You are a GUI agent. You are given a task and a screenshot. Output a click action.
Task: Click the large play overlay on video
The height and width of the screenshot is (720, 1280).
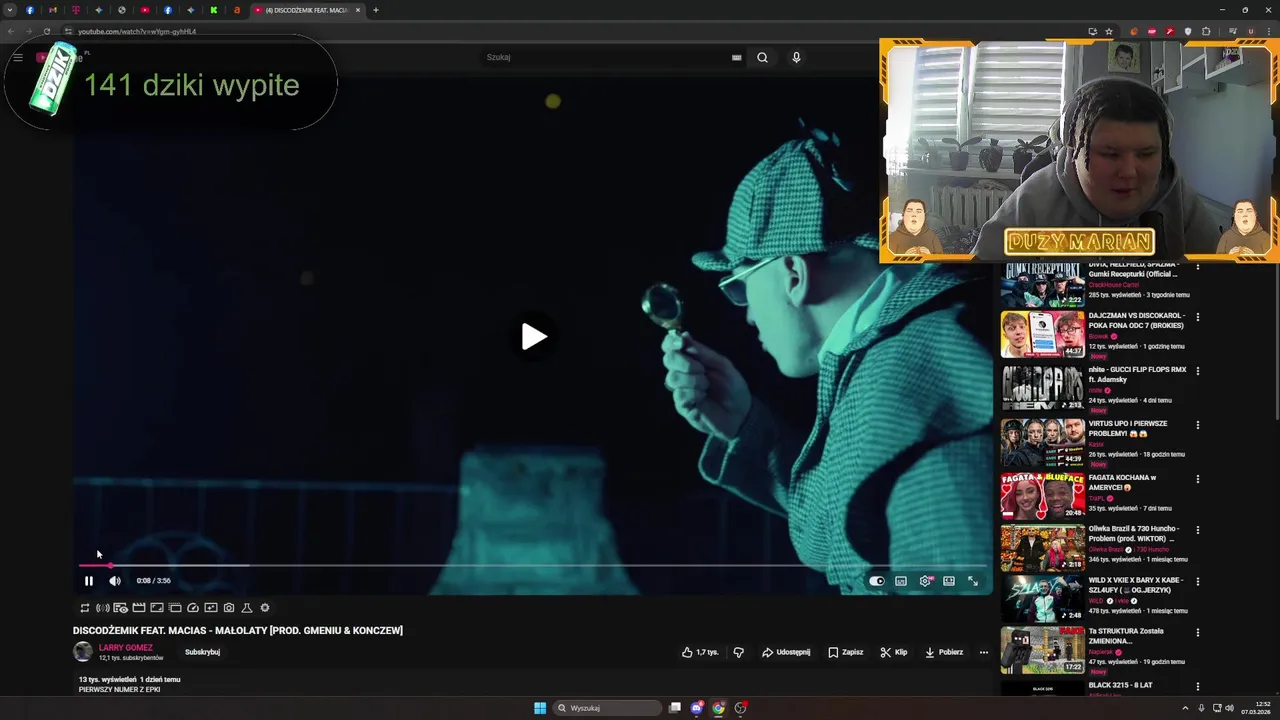coord(534,337)
